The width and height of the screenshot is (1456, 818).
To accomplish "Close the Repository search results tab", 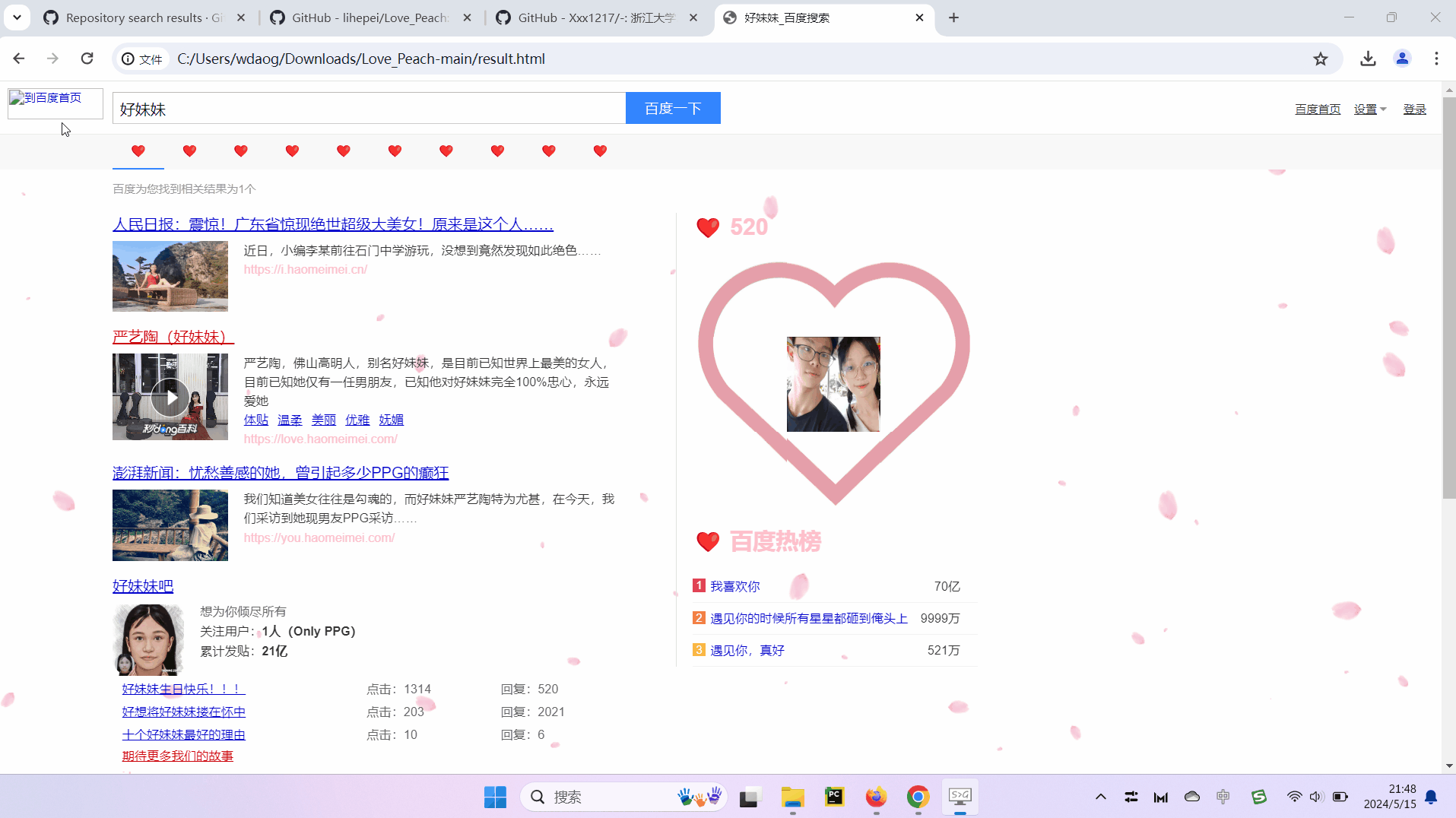I will 241,17.
